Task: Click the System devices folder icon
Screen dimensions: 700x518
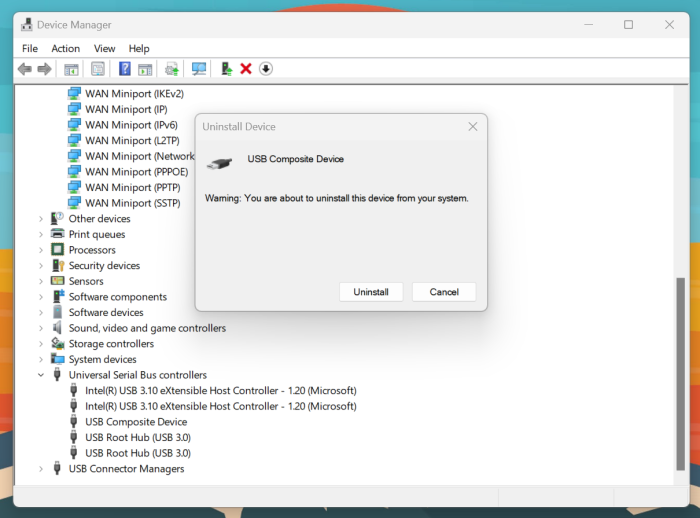Action: coord(57,359)
